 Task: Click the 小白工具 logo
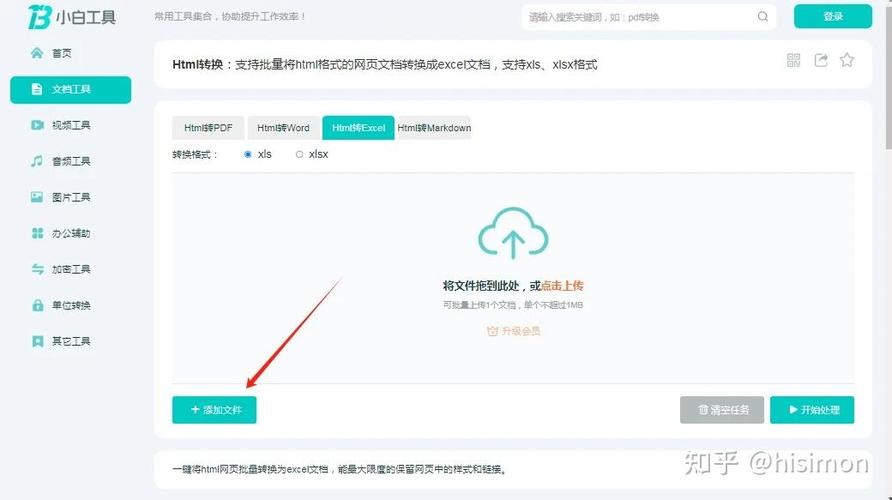click(x=72, y=17)
